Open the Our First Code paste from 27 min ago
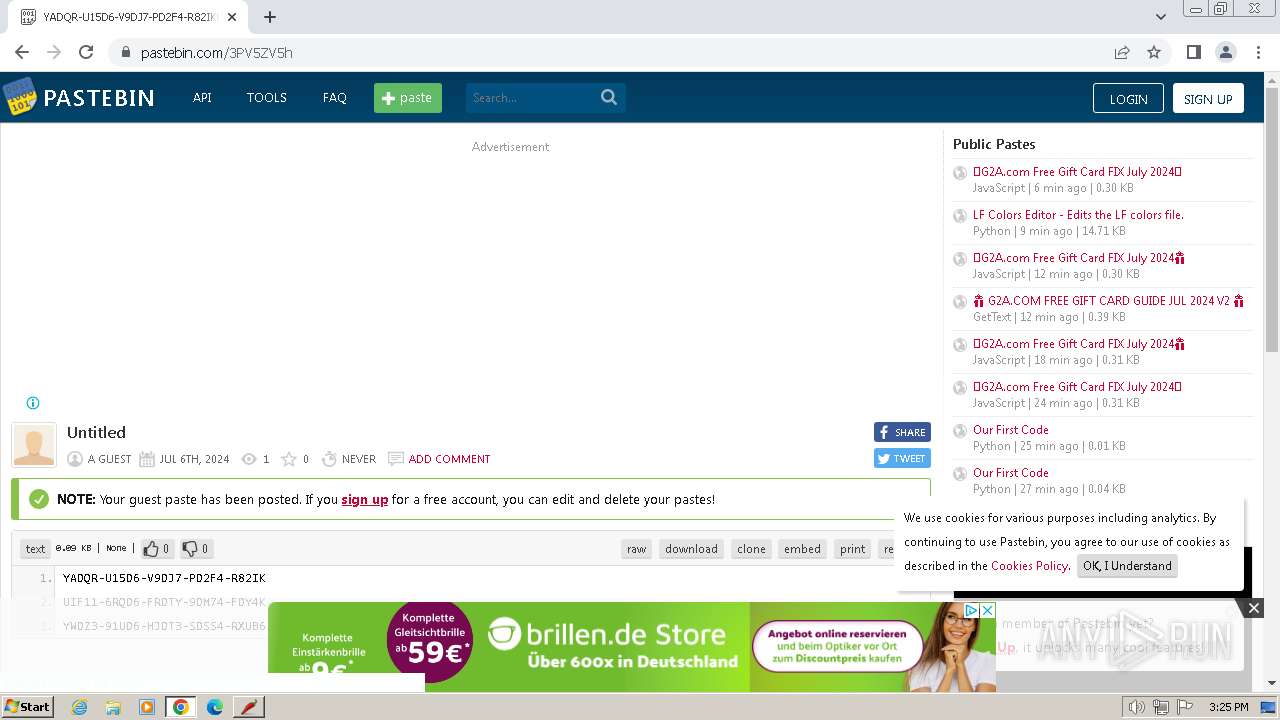Viewport: 1280px width, 720px height. 1011,473
